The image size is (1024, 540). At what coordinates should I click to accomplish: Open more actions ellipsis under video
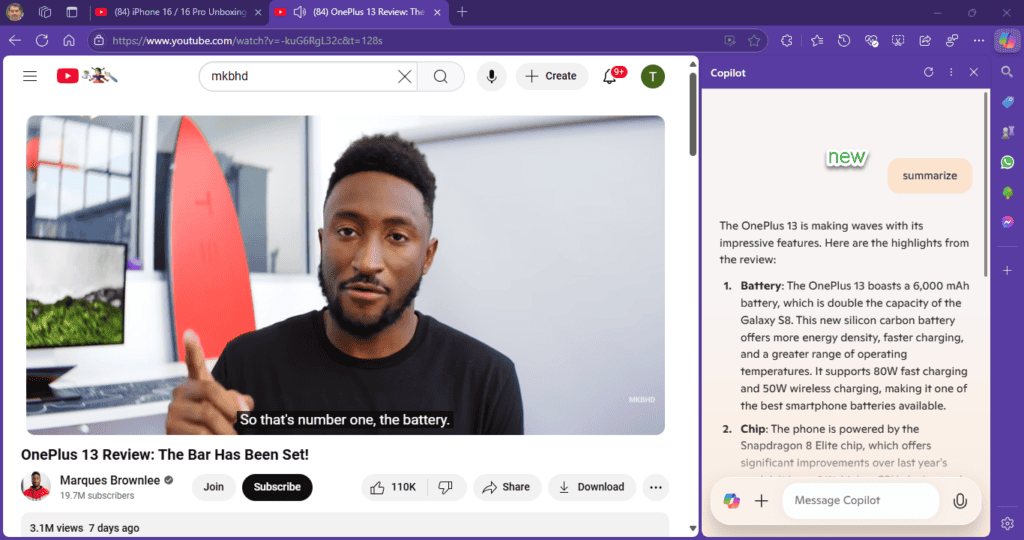(656, 487)
